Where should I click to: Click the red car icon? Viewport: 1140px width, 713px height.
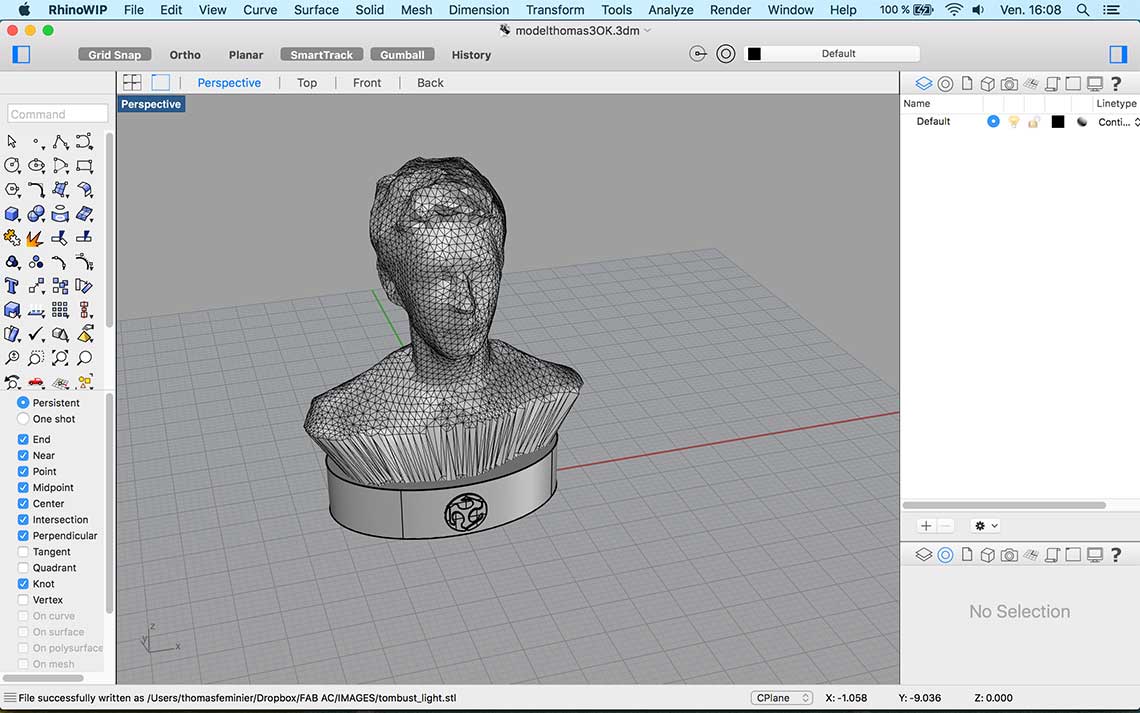coord(36,382)
